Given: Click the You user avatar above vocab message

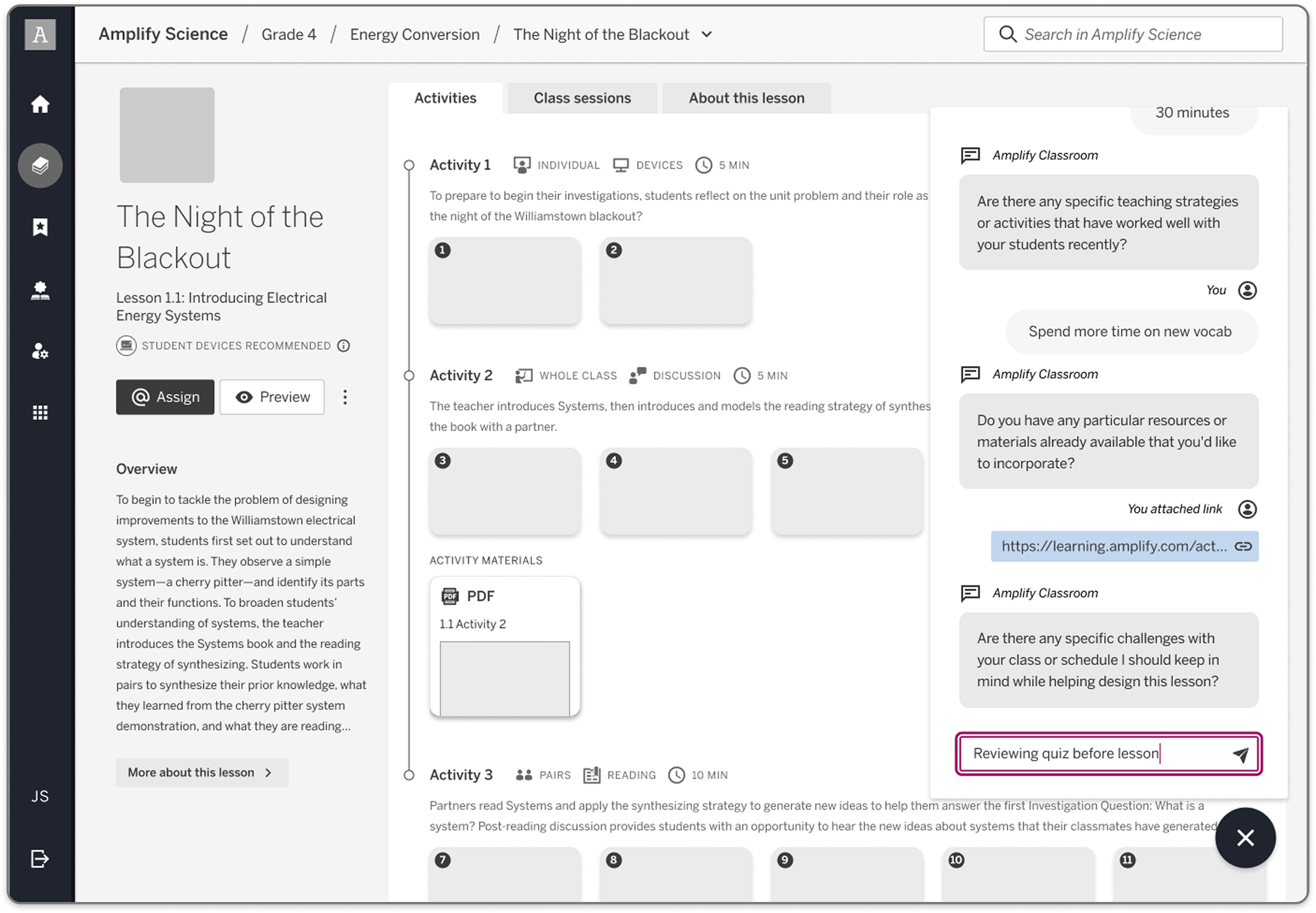Looking at the screenshot, I should pos(1248,290).
